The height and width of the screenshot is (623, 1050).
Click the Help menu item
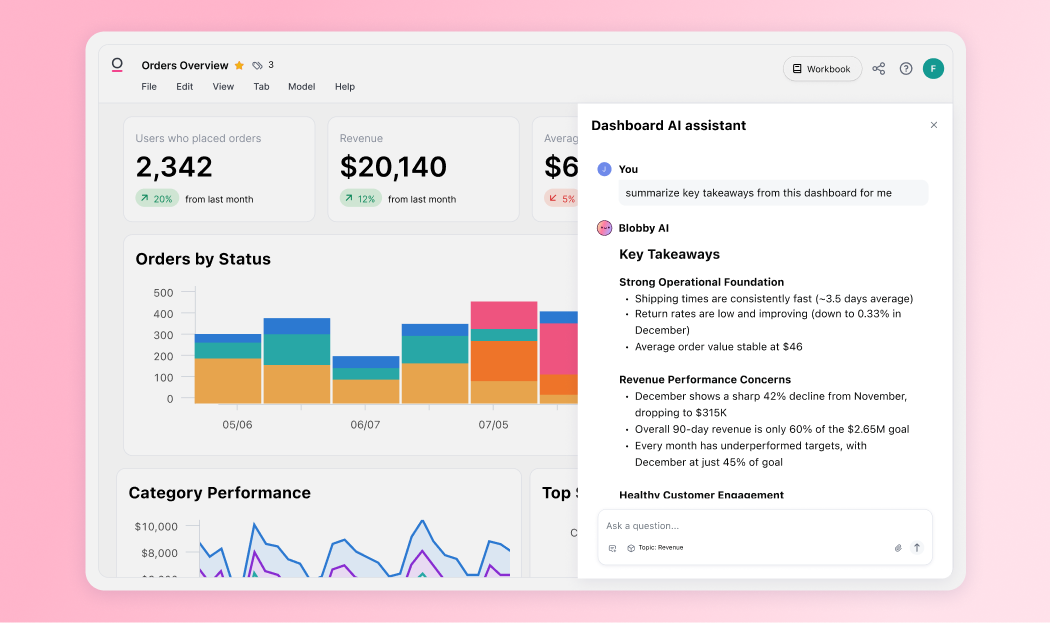pyautogui.click(x=345, y=87)
